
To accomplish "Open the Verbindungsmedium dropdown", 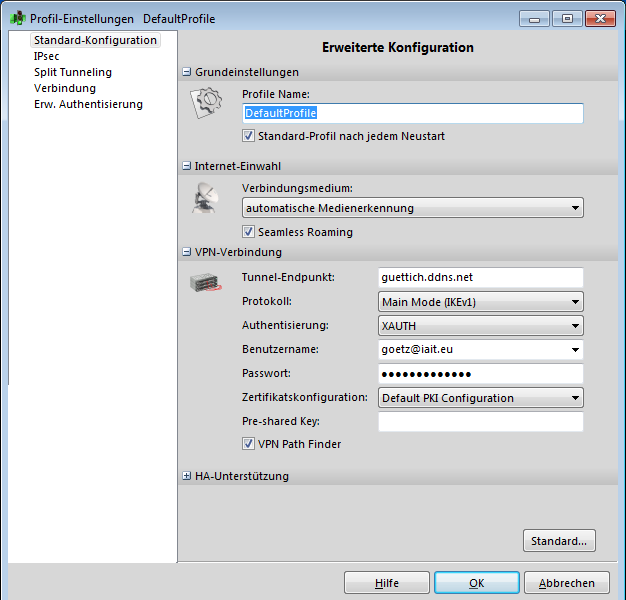I will tap(412, 208).
